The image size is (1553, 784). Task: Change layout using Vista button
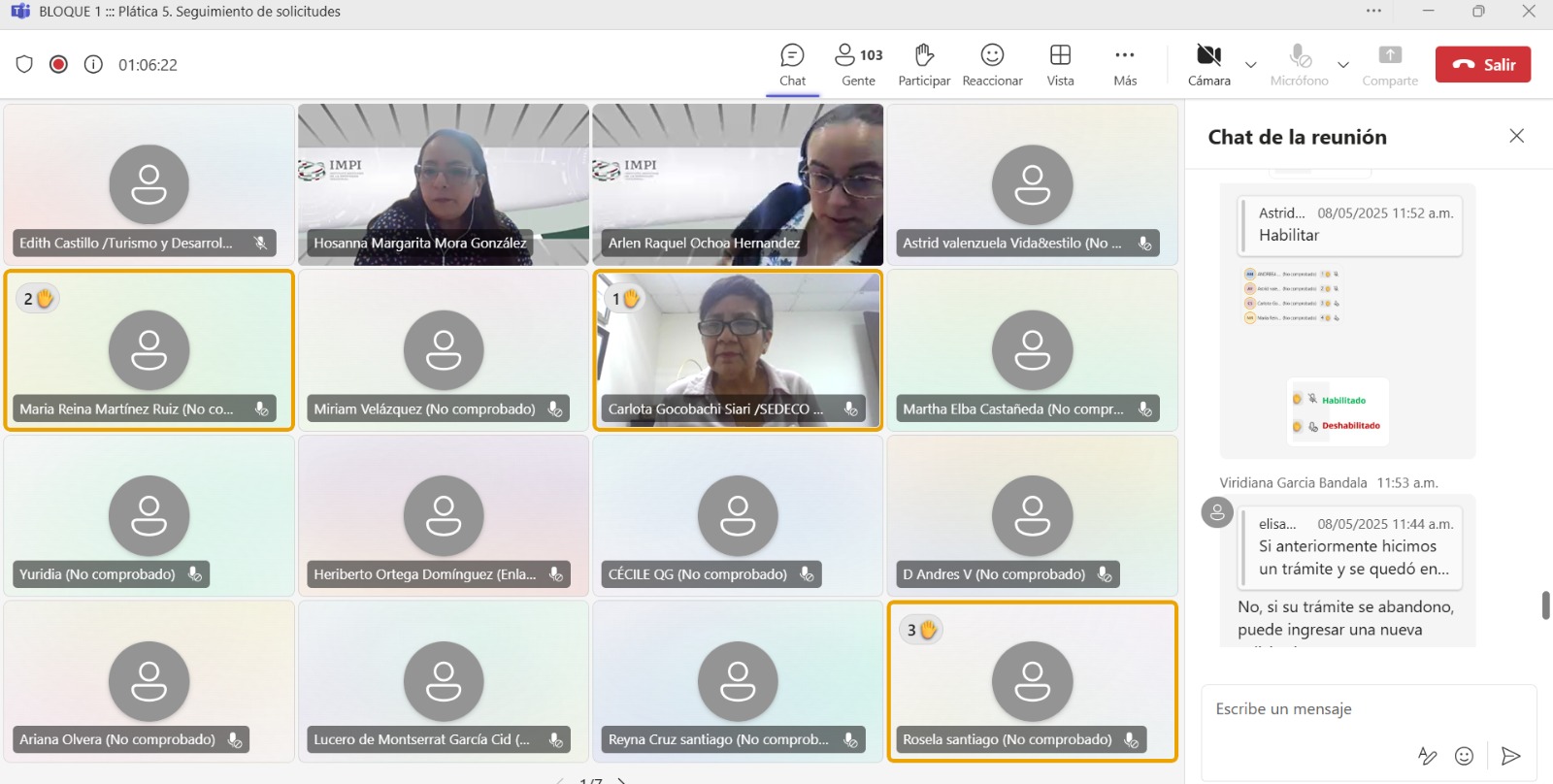click(1060, 65)
